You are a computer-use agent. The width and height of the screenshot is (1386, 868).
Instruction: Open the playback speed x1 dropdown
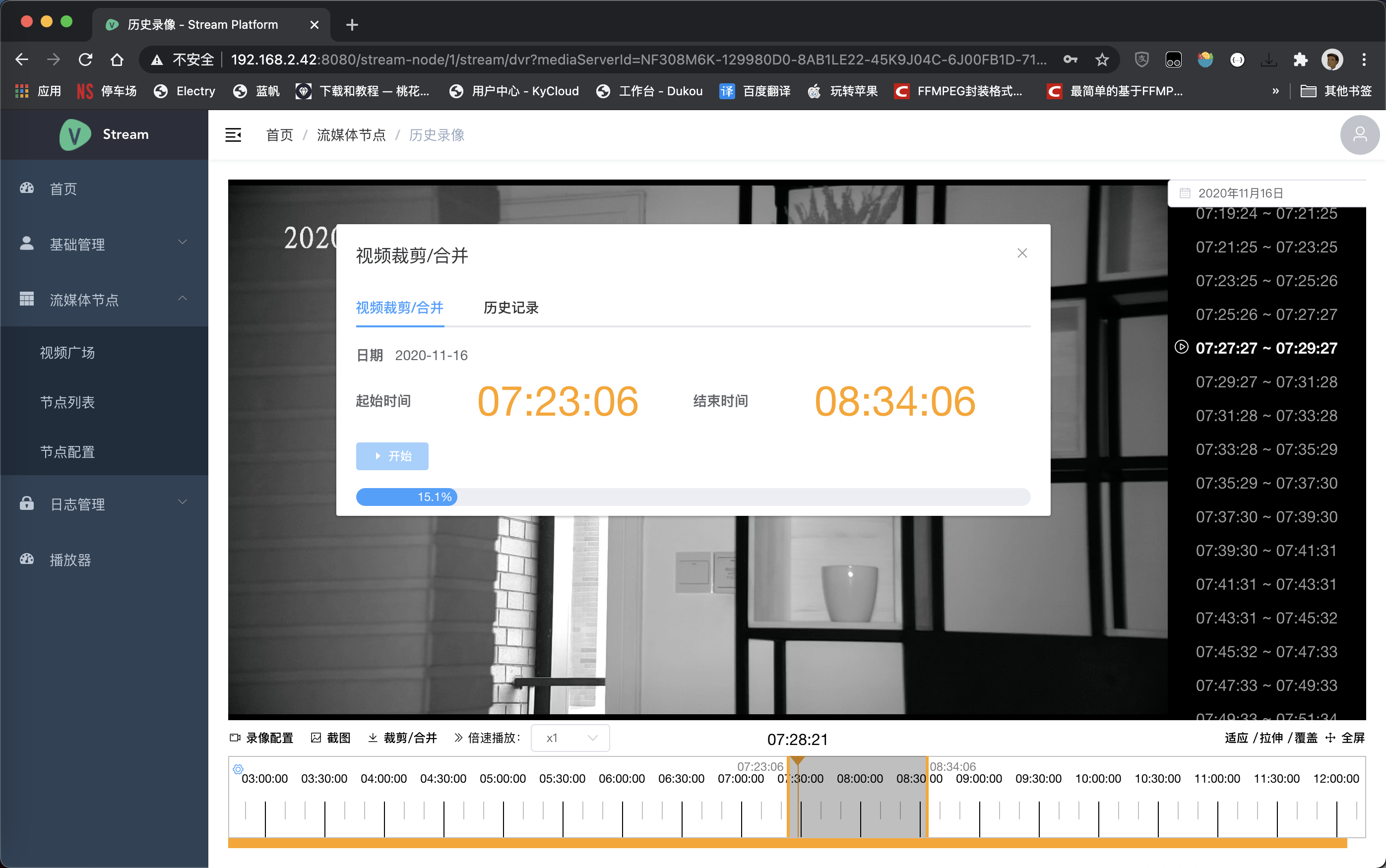[x=569, y=738]
